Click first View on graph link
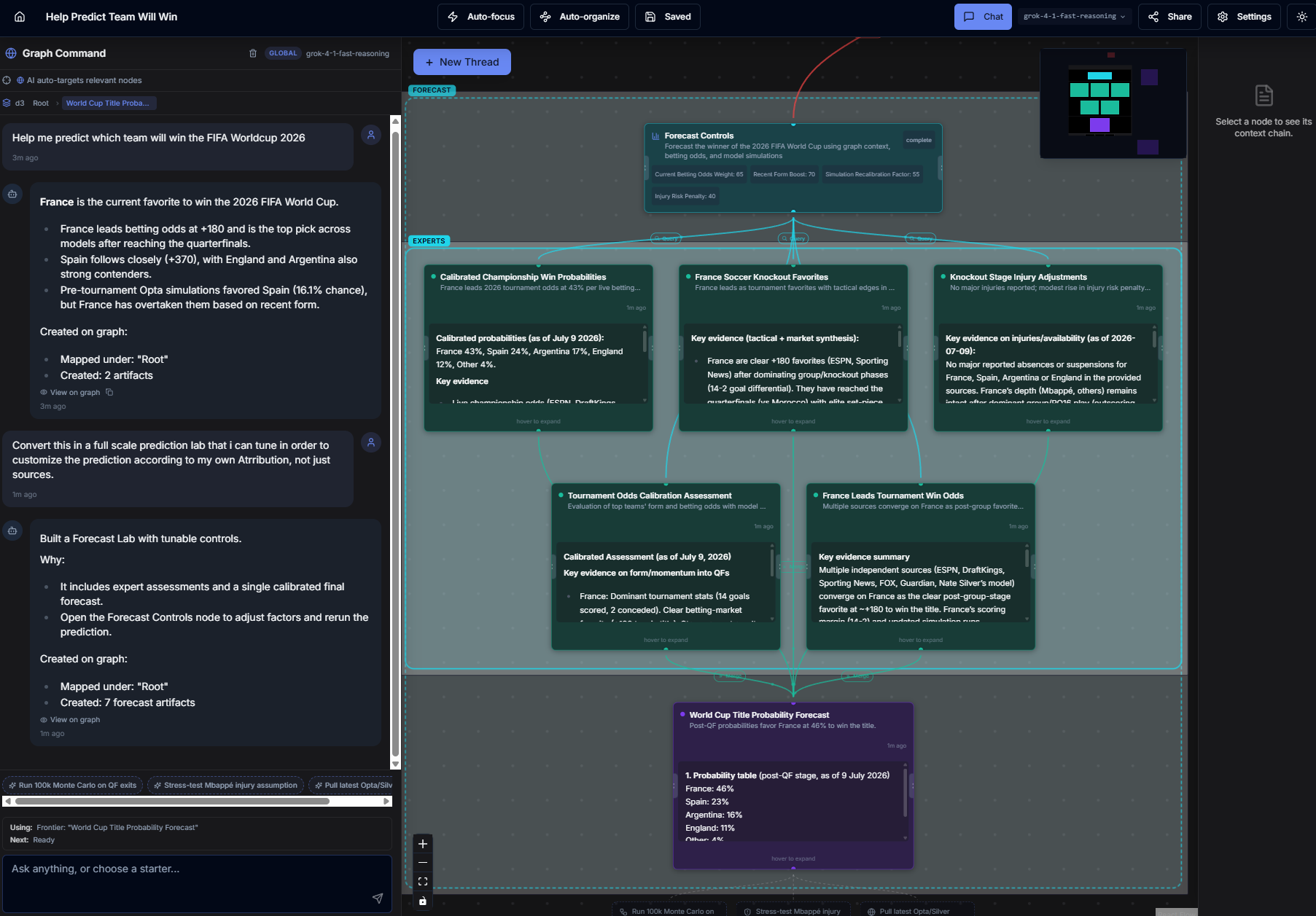The width and height of the screenshot is (1316, 916). pos(70,392)
